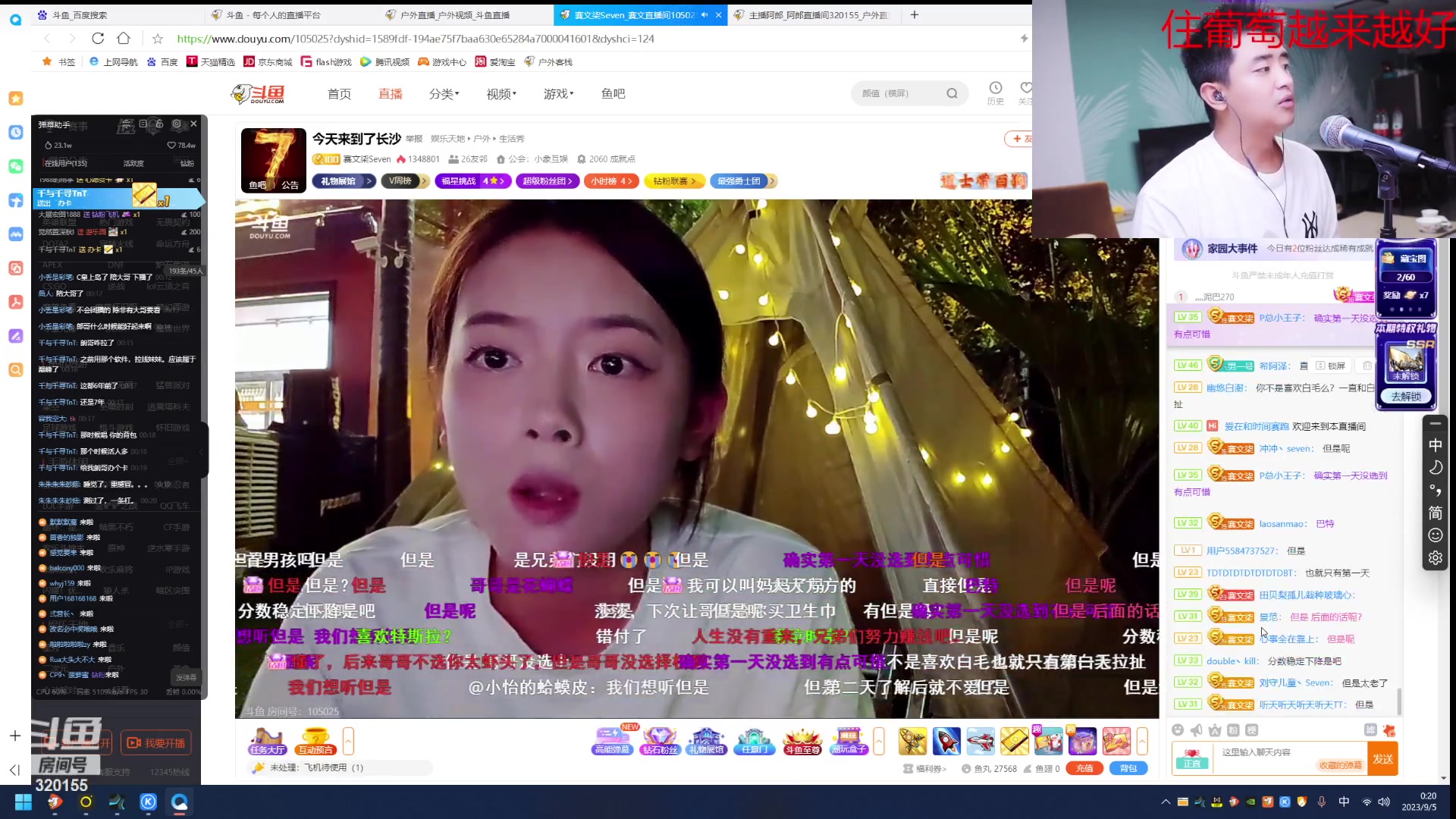Open the 任意门 portal icon

(755, 741)
